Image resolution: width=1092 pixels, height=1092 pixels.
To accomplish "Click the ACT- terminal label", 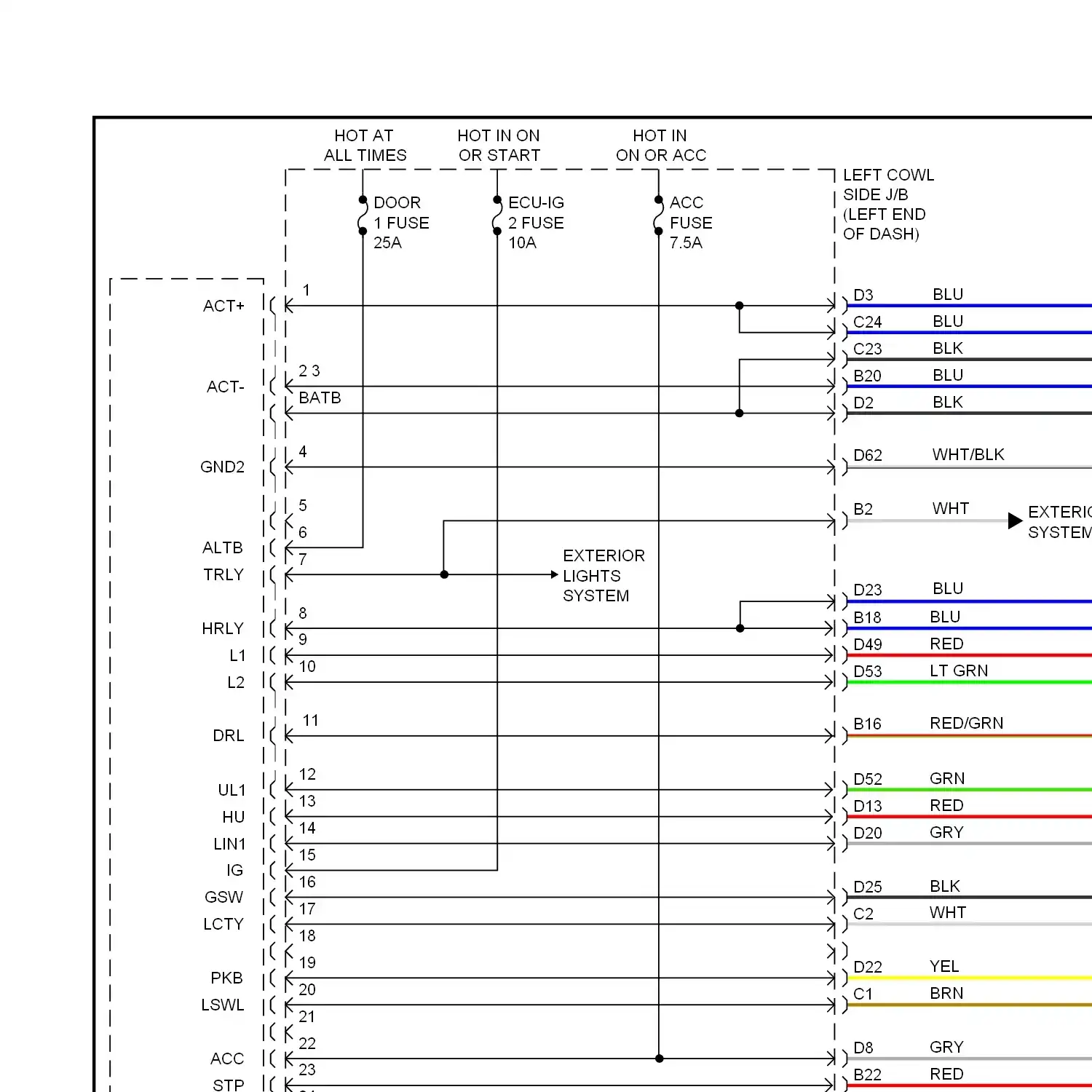I will pos(225,387).
